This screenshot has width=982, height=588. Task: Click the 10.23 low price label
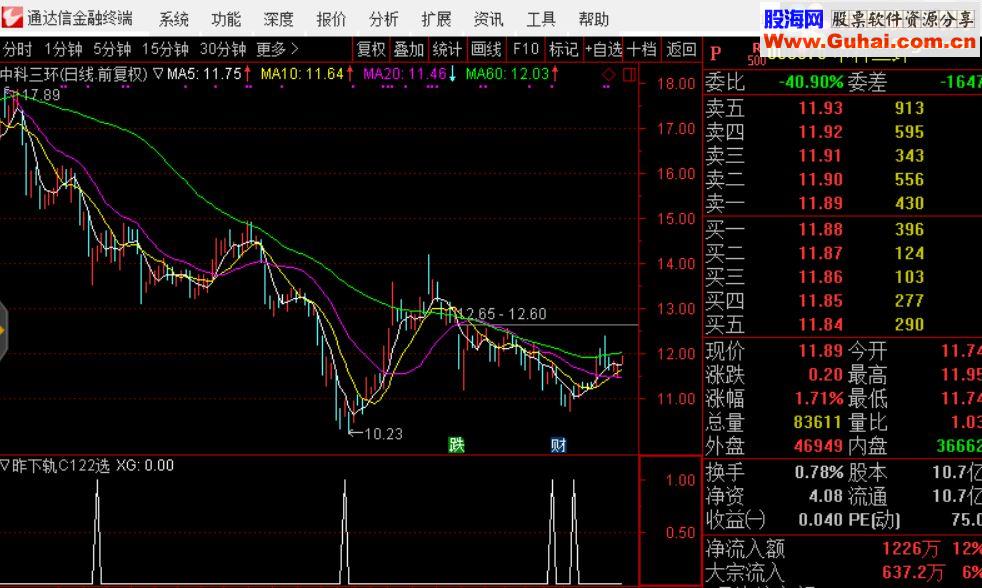(383, 433)
